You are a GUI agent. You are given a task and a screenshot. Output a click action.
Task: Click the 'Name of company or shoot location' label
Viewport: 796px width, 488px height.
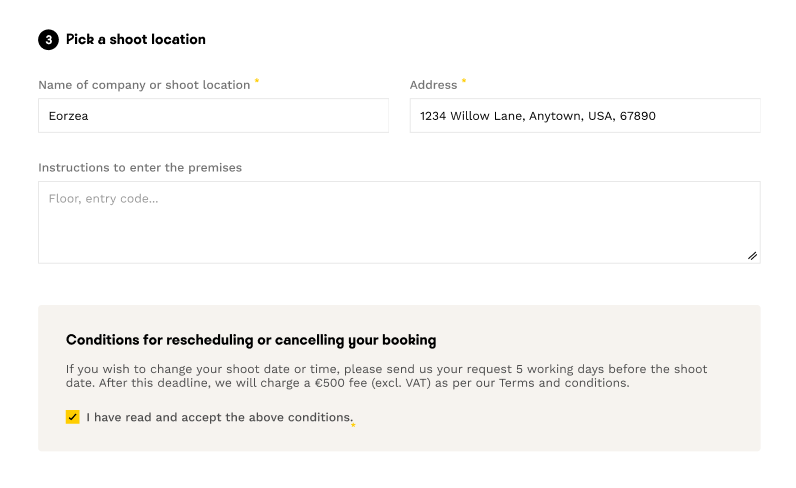point(144,85)
